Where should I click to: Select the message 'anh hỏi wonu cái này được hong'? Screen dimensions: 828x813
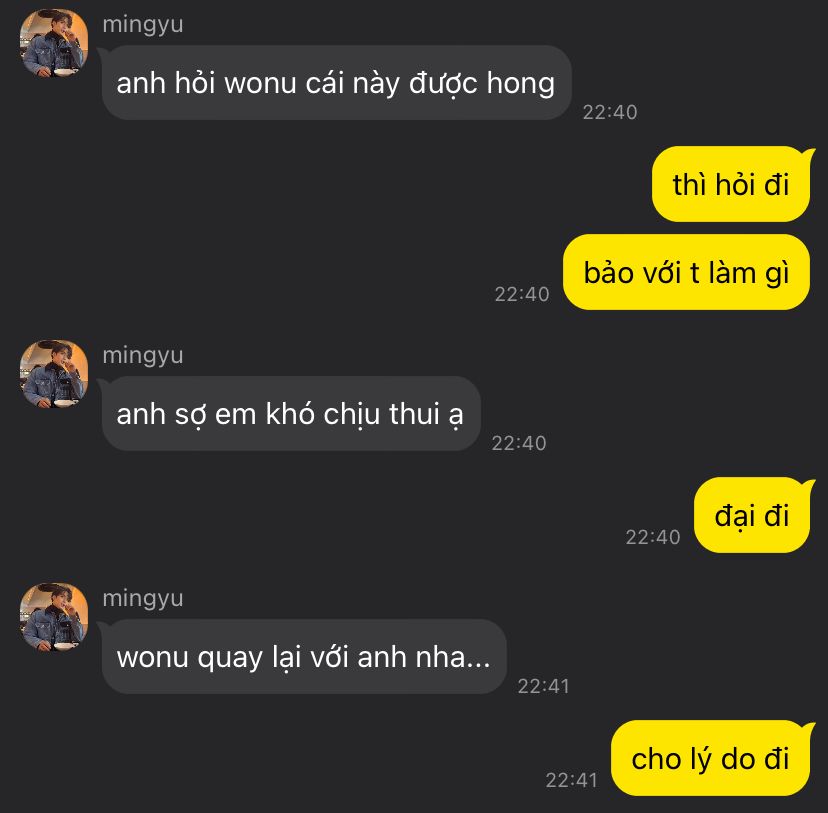[336, 83]
